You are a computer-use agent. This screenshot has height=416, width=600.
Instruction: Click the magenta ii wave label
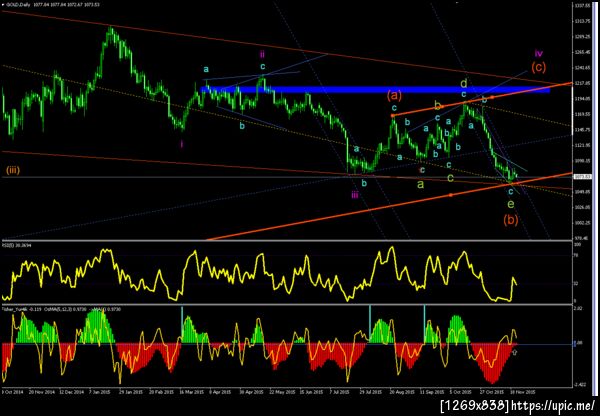[x=262, y=53]
